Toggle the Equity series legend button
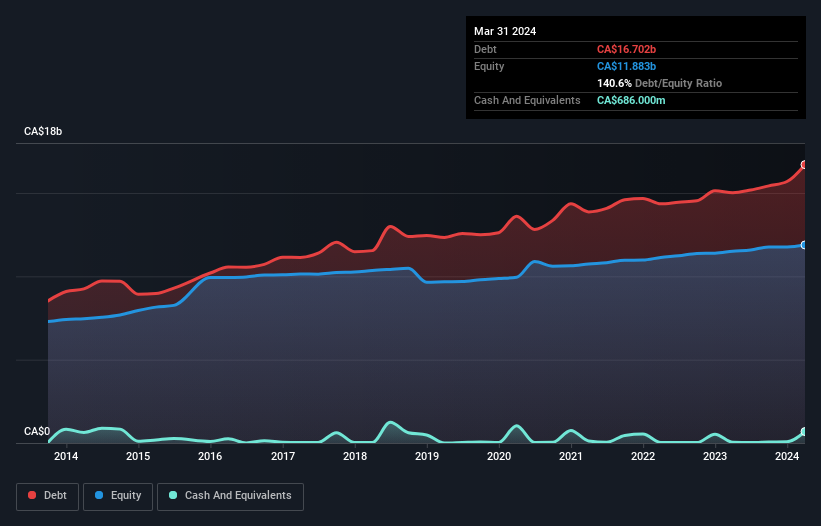 (118, 496)
